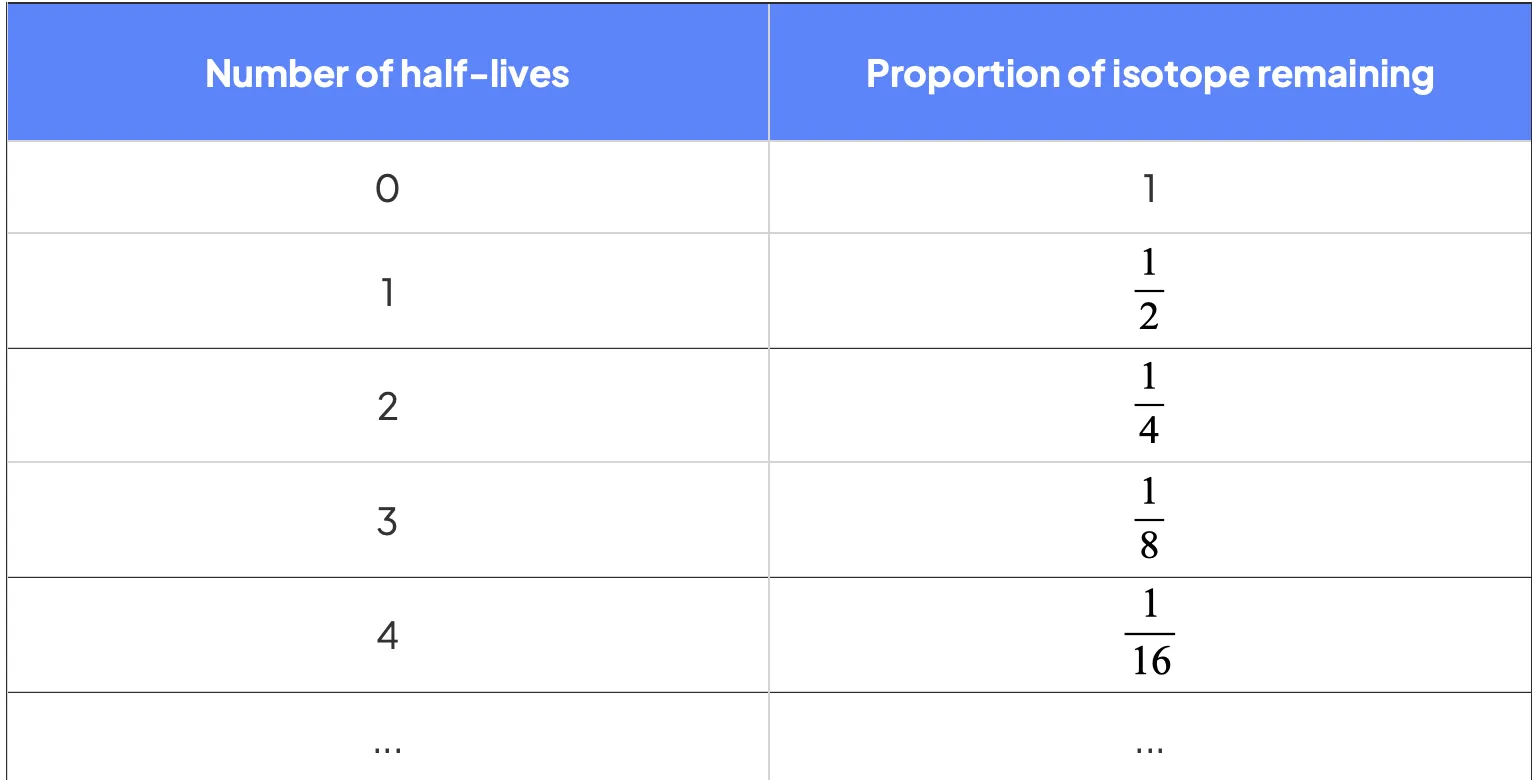This screenshot has width=1532, height=780.
Task: Click the "Number of half-lives" column header
Action: point(387,74)
